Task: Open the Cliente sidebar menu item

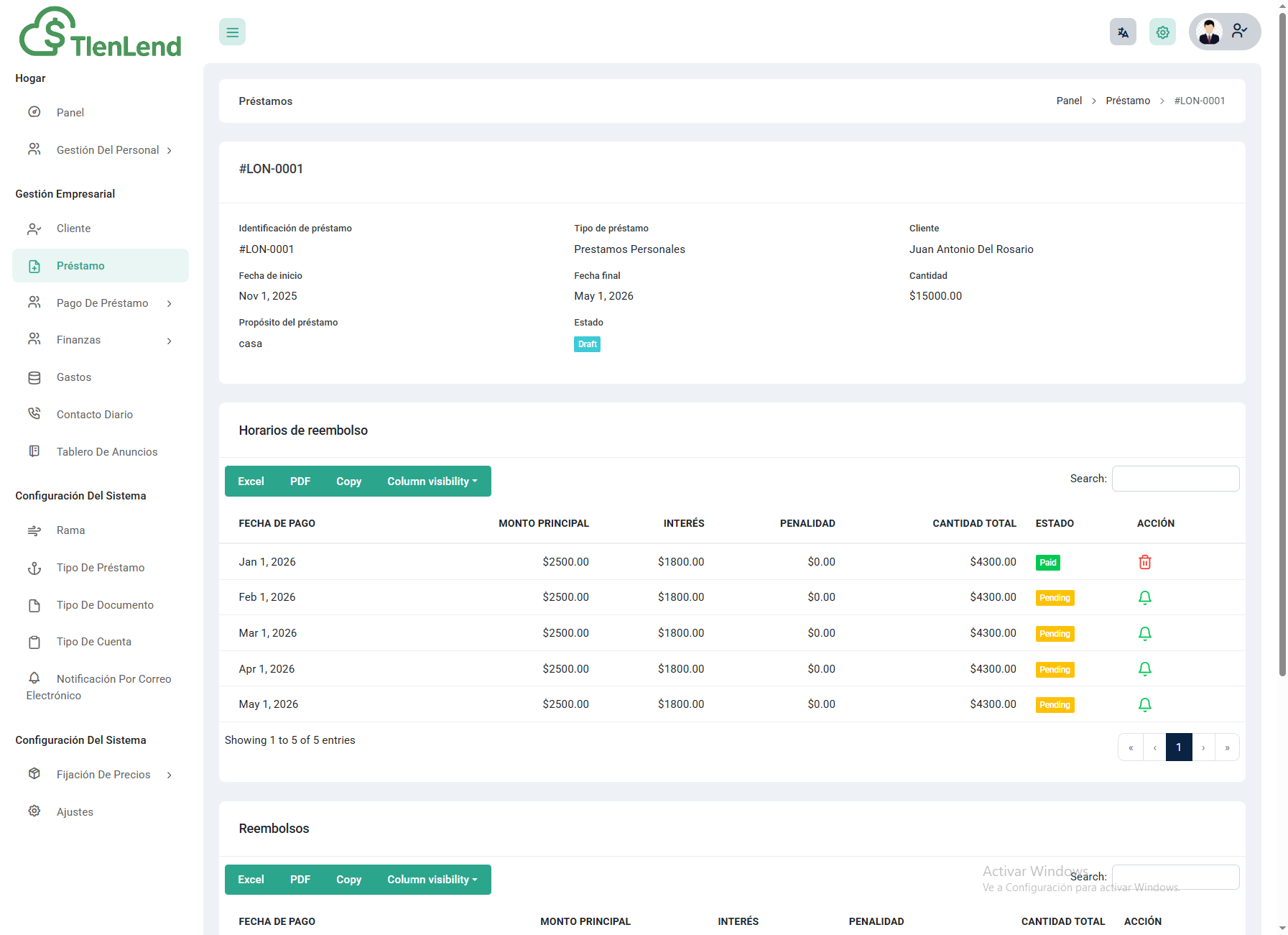Action: click(x=73, y=229)
